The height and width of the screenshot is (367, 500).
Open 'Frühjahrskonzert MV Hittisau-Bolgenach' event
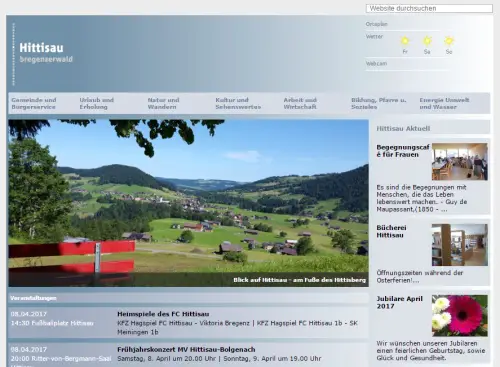click(186, 350)
